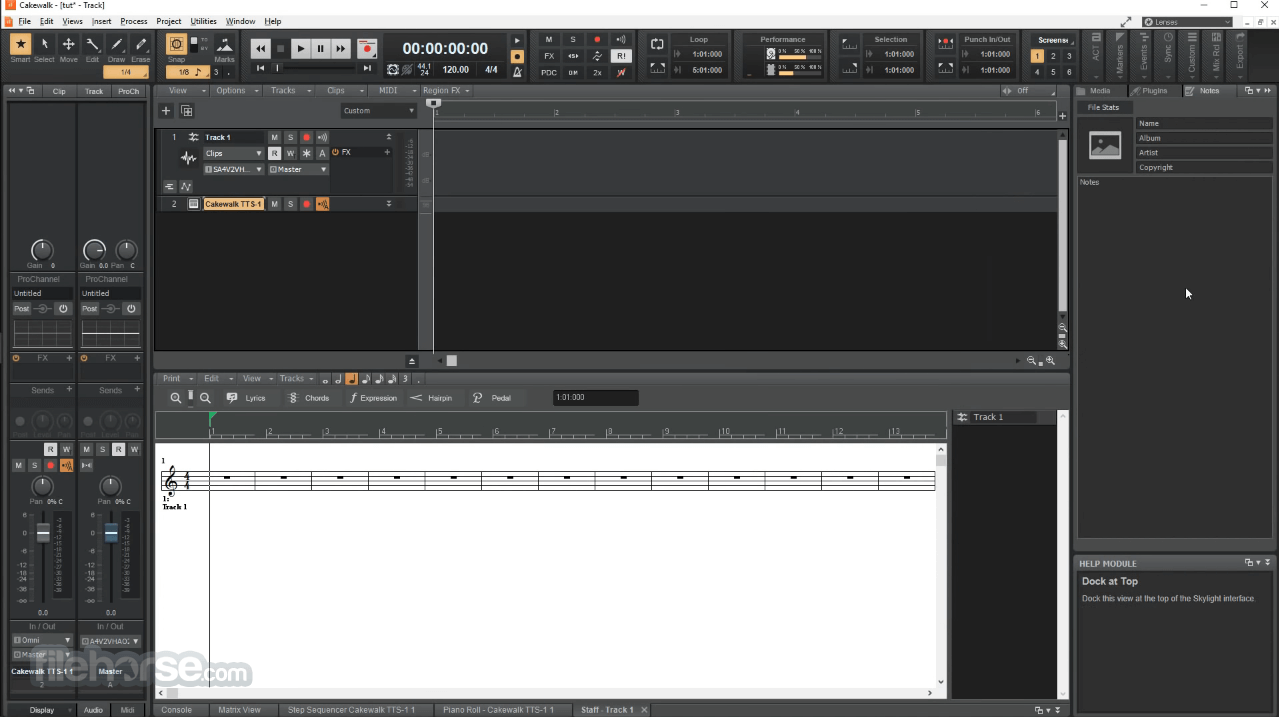The width and height of the screenshot is (1279, 717).
Task: Toggle loop on/off icon
Action: [657, 44]
